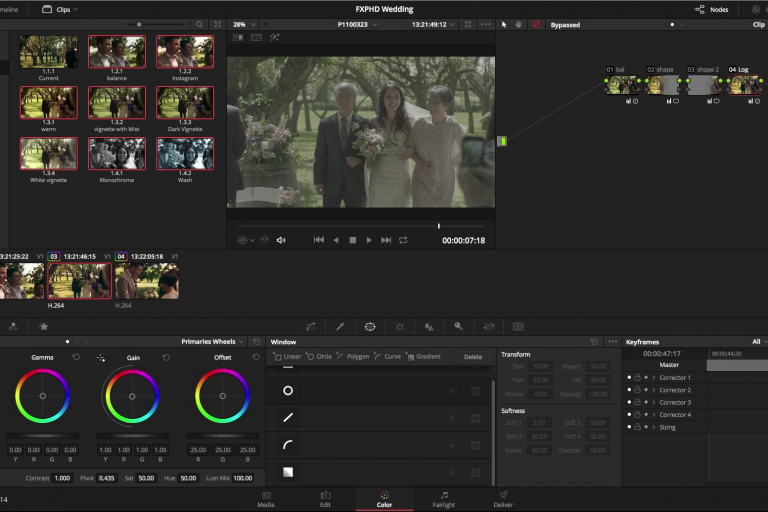Screen dimensions: 768x512
Task: Open the Color Match palette icon
Action: 13,327
